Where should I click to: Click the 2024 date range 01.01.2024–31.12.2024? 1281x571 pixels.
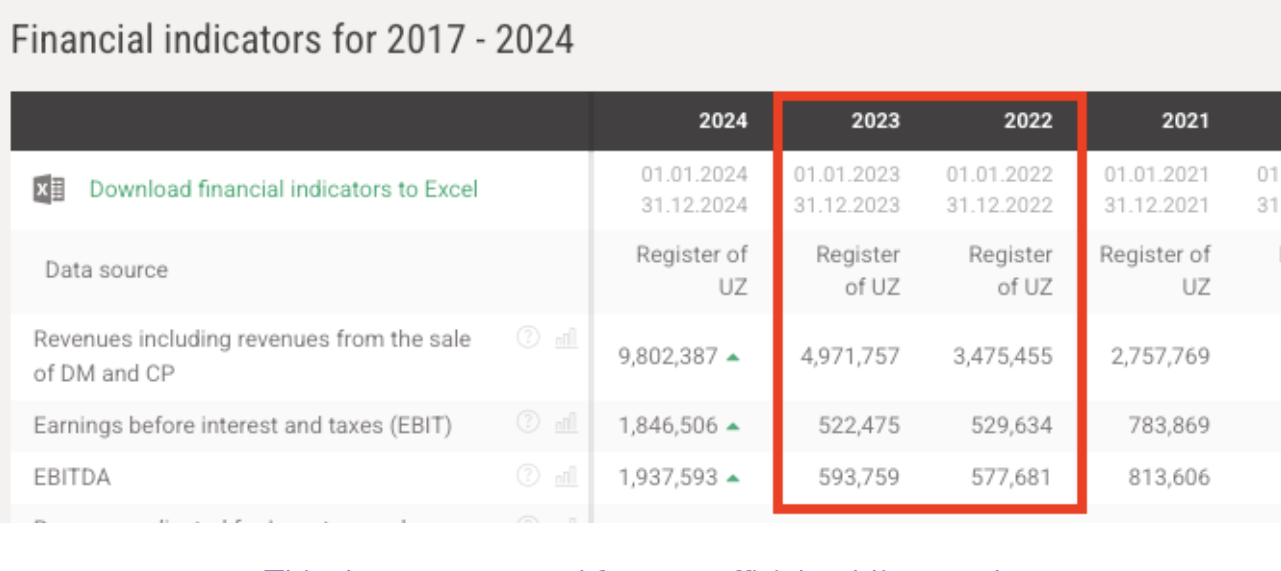(694, 189)
